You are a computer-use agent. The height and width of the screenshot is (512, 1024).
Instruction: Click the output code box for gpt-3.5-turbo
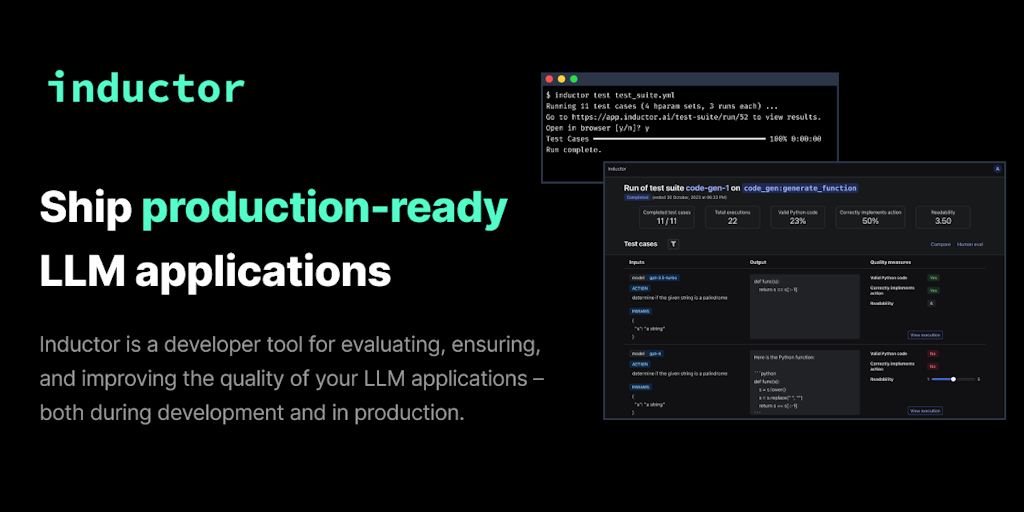tap(805, 306)
